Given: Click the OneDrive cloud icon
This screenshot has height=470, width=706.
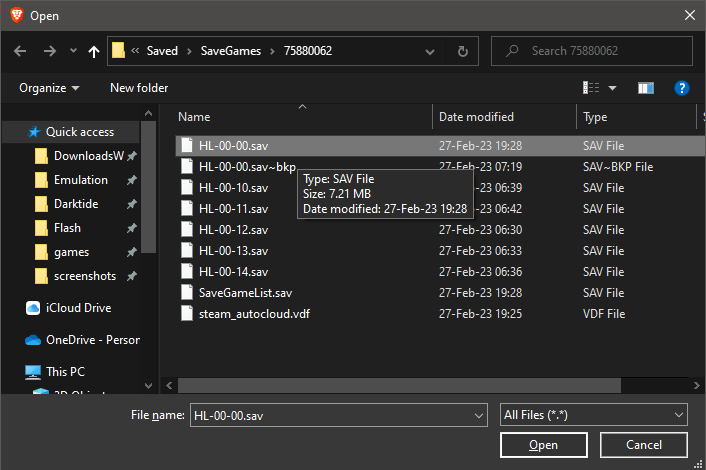Looking at the screenshot, I should 33,340.
